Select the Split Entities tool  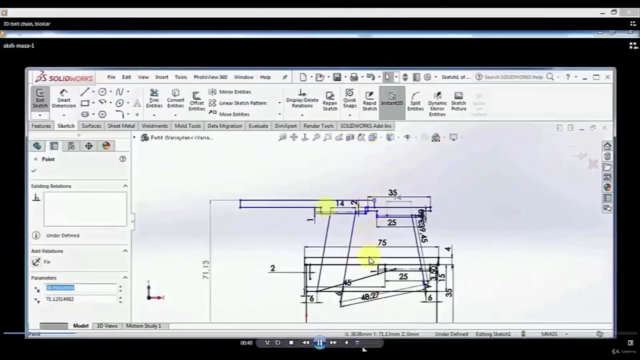point(415,101)
